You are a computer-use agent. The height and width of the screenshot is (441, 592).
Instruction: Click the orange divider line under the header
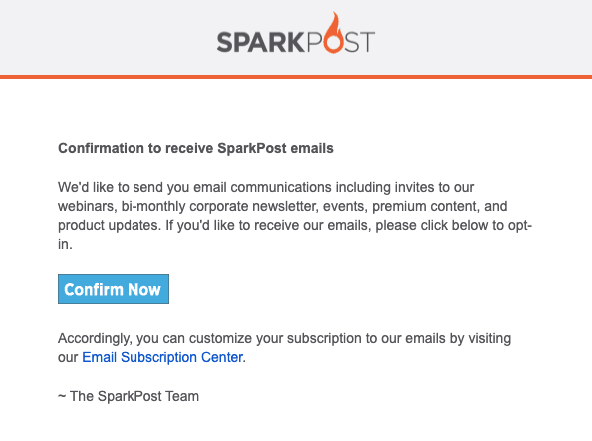point(296,77)
